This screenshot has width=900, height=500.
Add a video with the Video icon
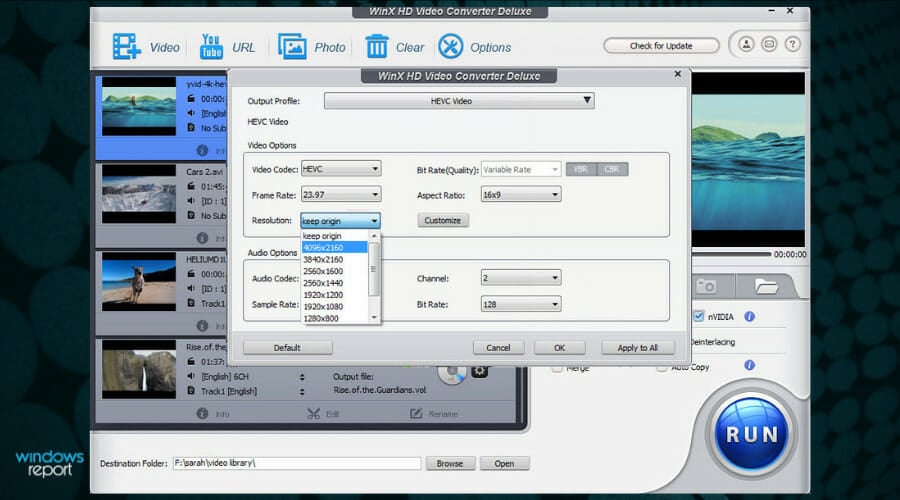coord(127,46)
